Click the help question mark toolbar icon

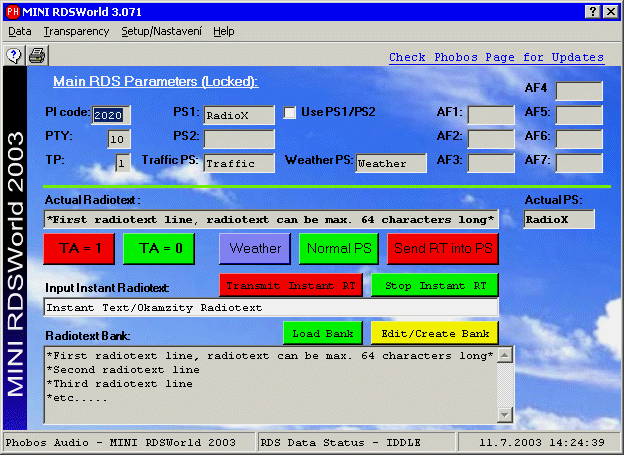coord(14,55)
